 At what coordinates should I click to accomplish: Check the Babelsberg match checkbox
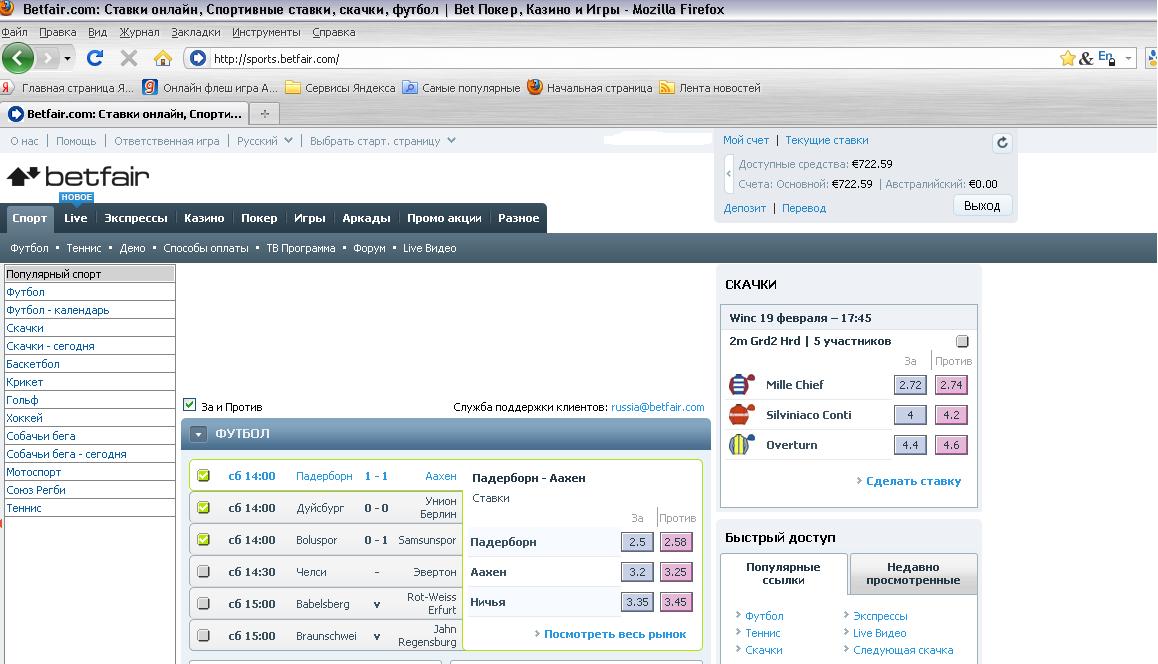click(203, 603)
